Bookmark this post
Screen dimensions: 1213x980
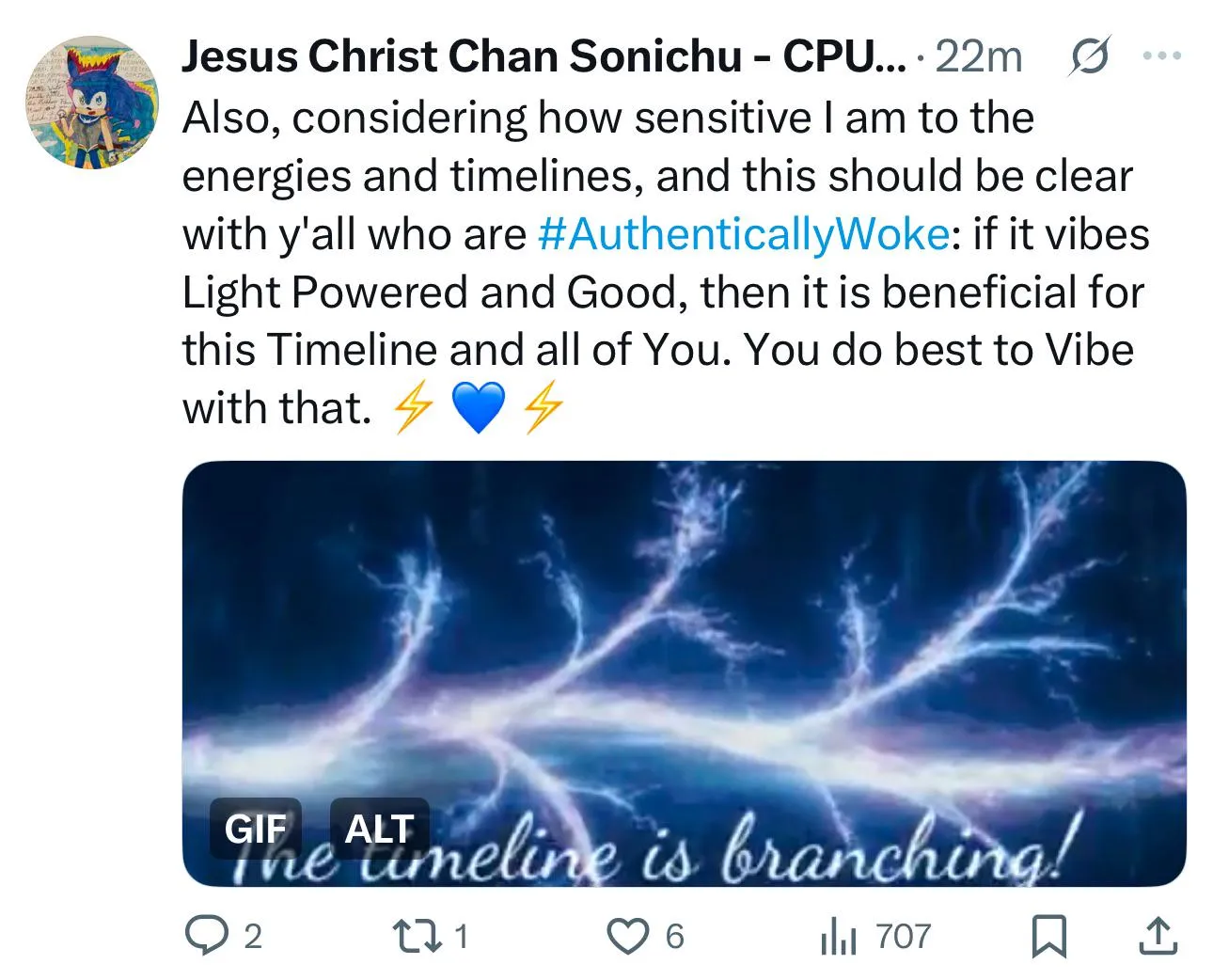click(1048, 936)
